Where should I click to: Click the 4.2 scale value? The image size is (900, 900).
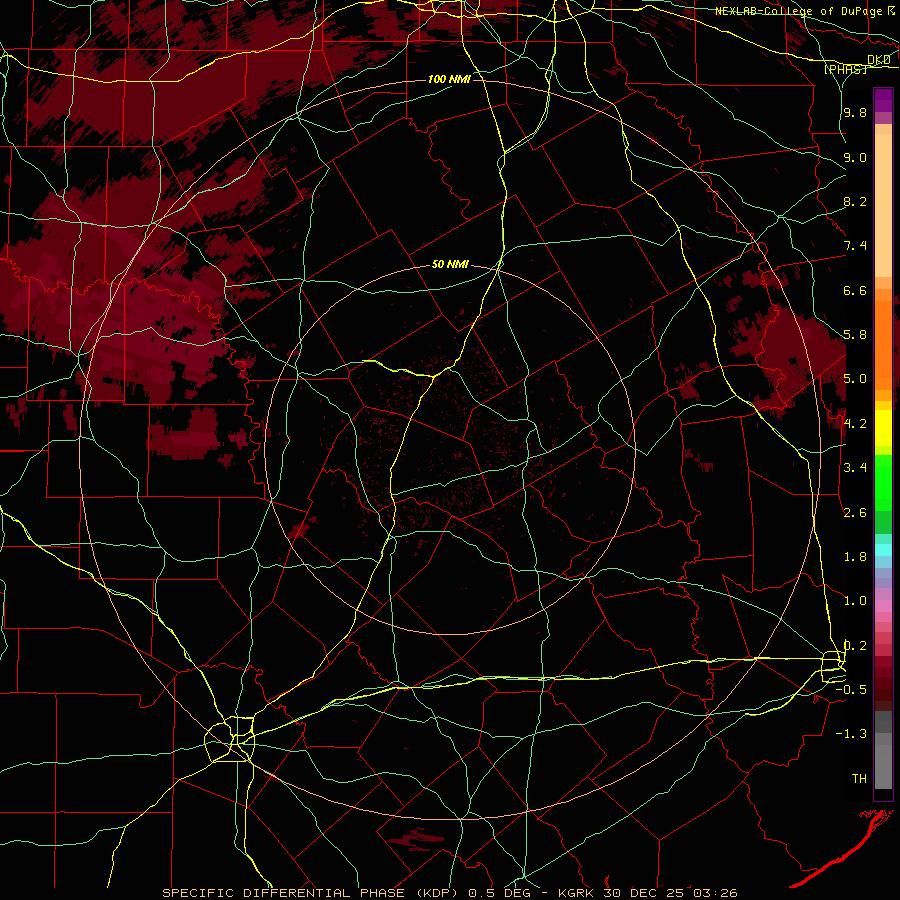855,424
